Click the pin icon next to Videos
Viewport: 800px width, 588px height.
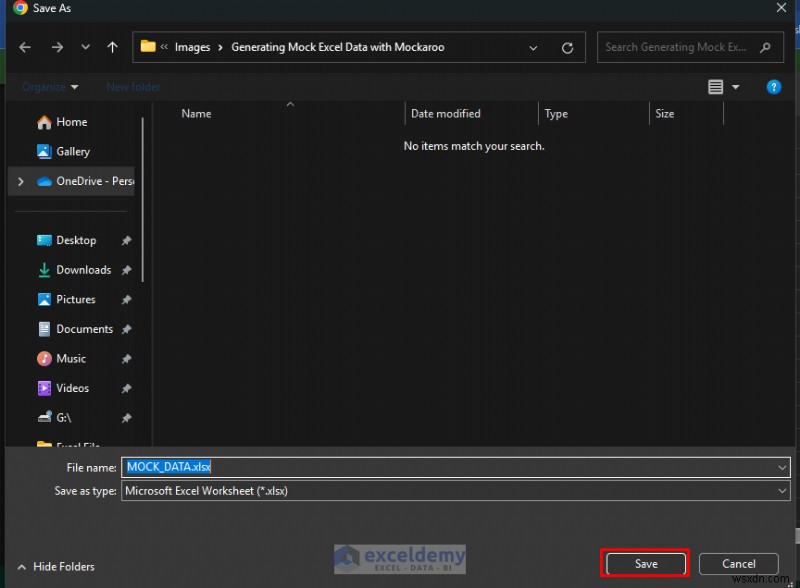[x=127, y=388]
